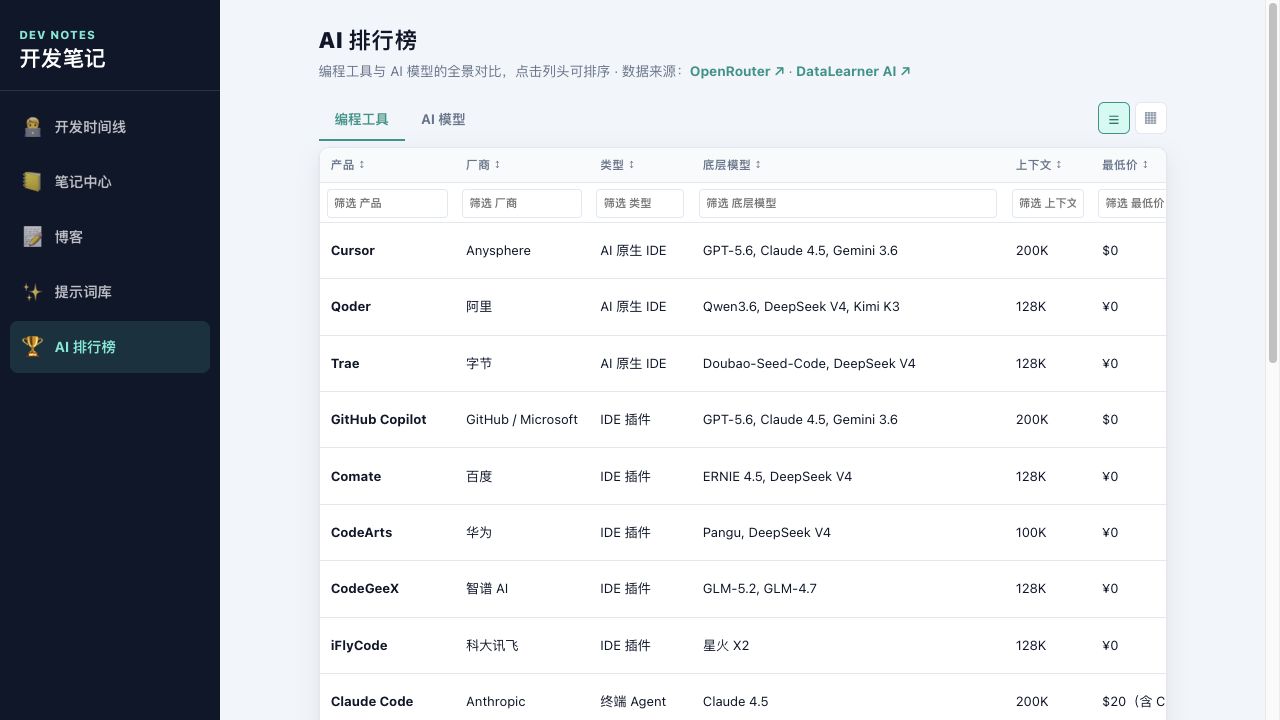1280x720 pixels.
Task: Click the Anysphere vendor cell
Action: [x=498, y=250]
